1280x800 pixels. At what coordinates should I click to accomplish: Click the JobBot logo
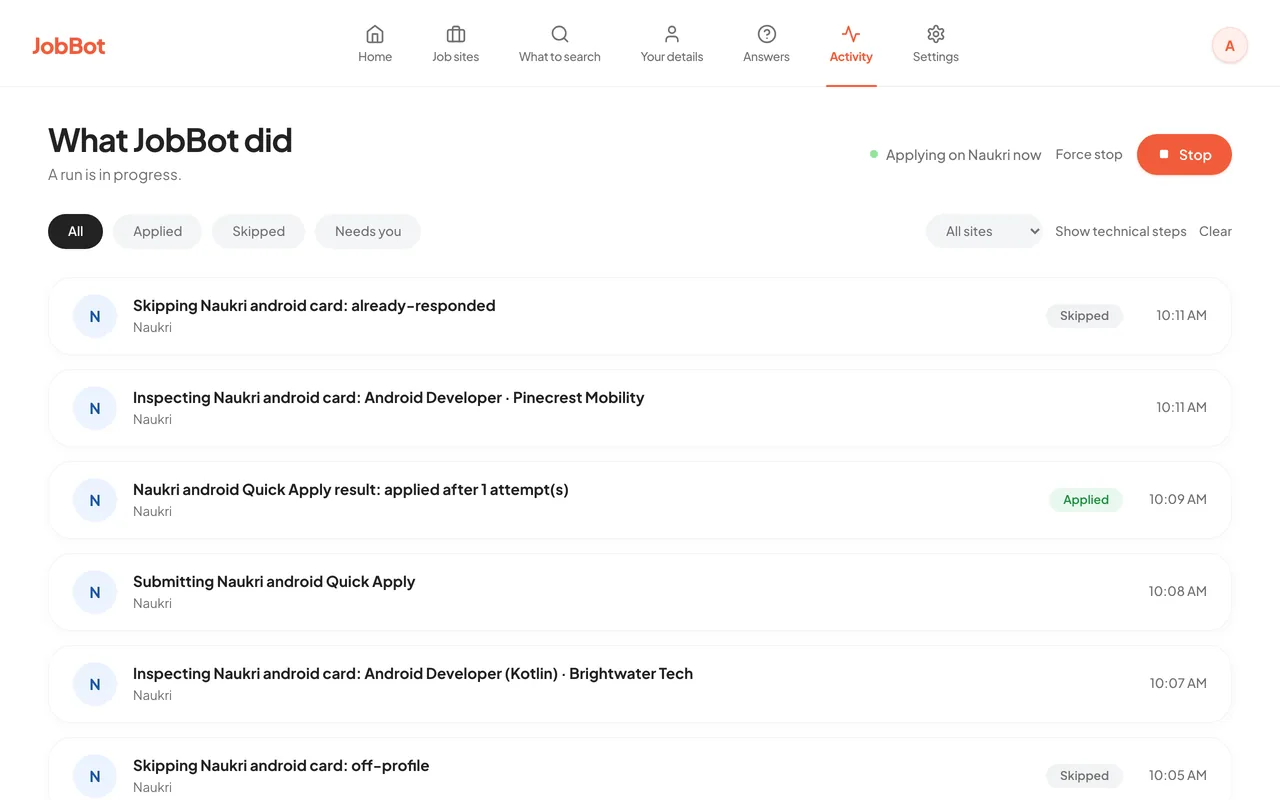pos(69,46)
